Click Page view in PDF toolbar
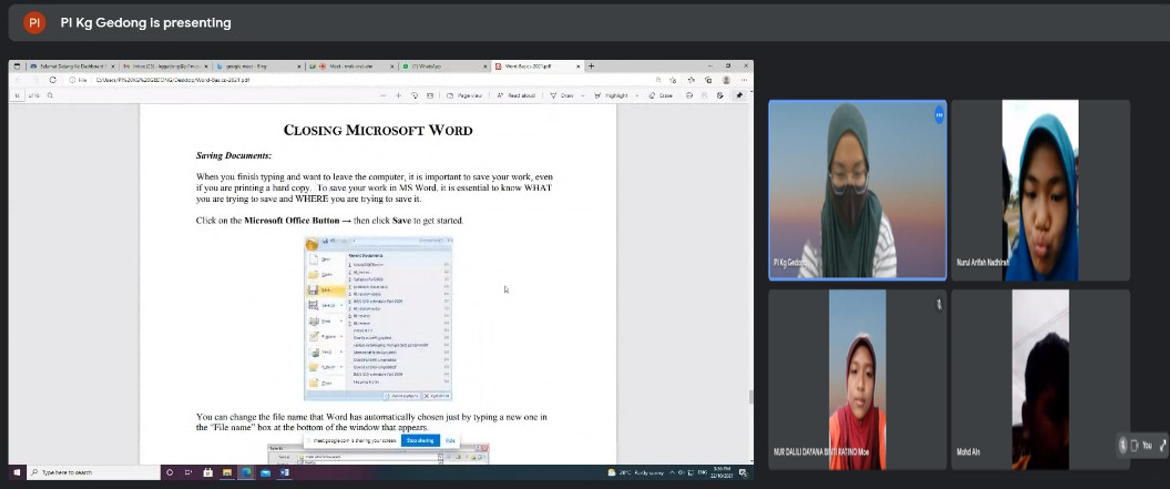1170x489 pixels. (466, 96)
